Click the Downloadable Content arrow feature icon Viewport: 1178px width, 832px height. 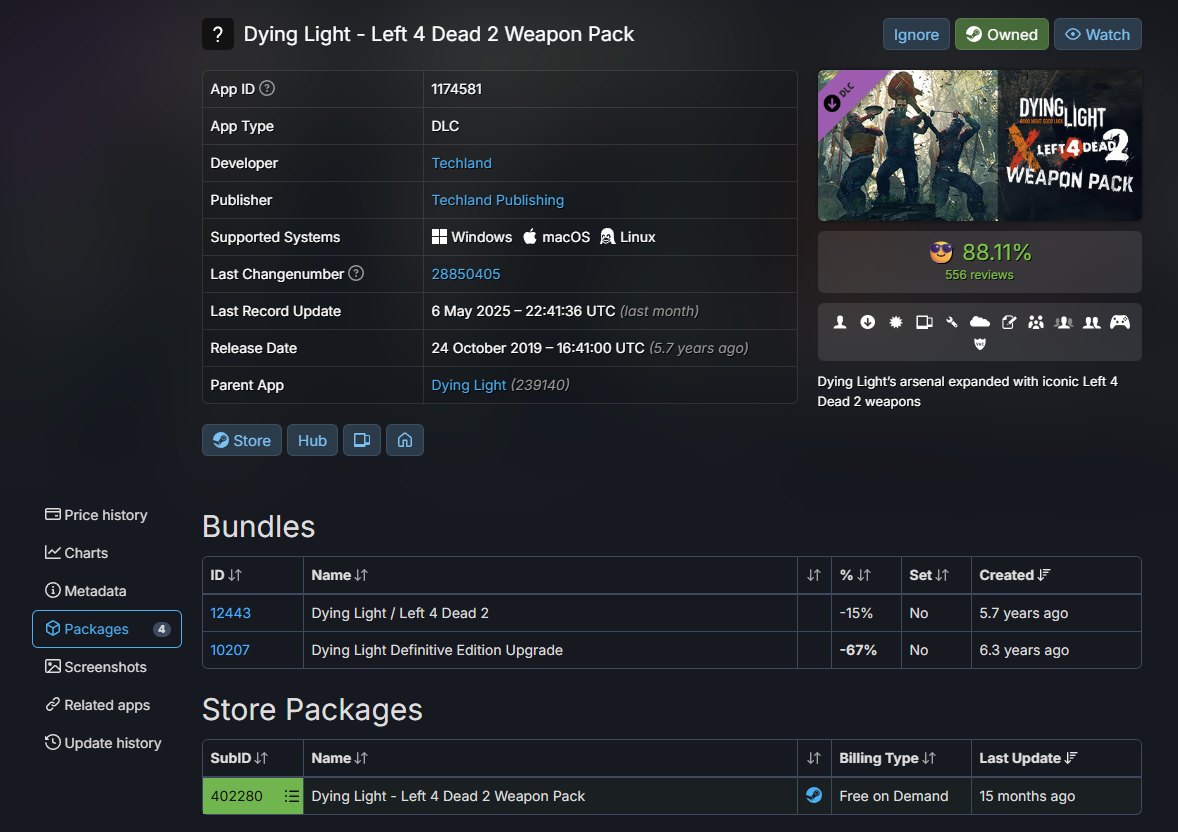tap(868, 322)
